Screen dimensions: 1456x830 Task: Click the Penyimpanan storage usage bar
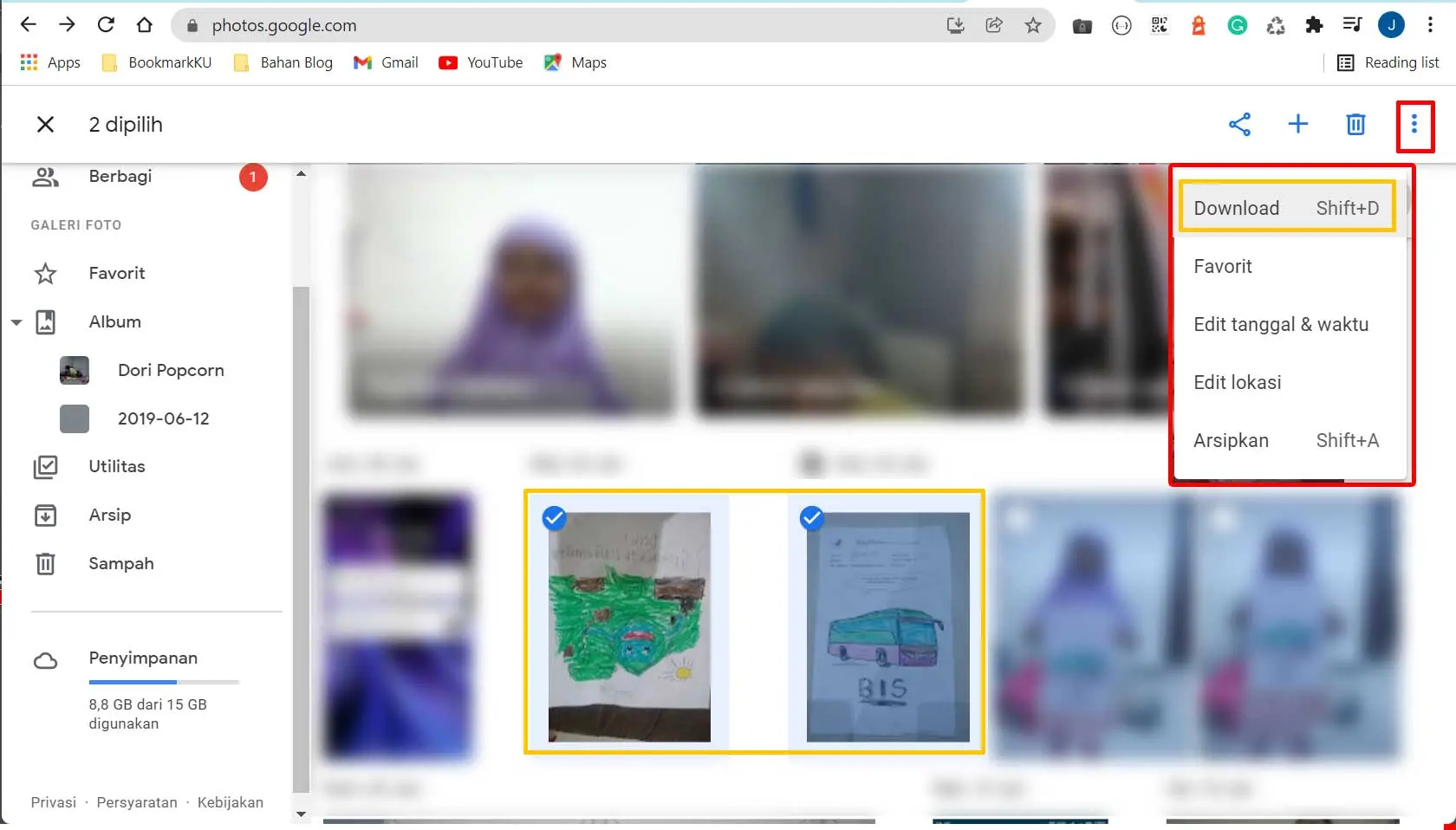[x=164, y=682]
